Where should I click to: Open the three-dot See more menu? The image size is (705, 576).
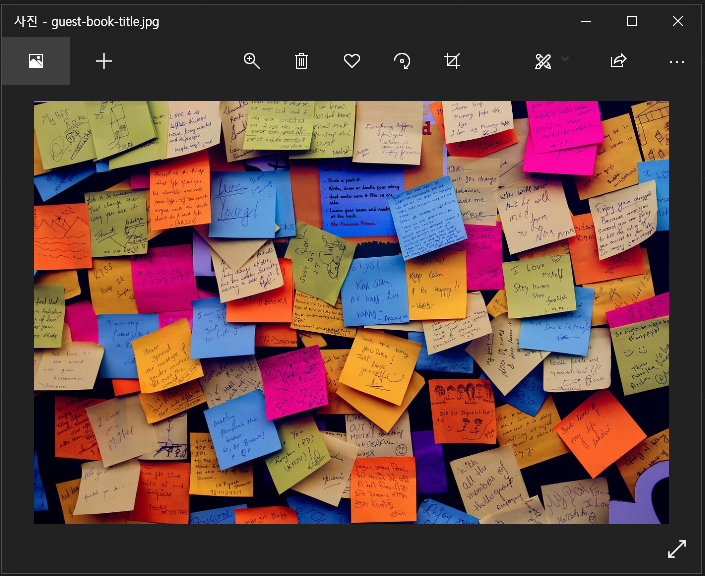click(x=677, y=62)
